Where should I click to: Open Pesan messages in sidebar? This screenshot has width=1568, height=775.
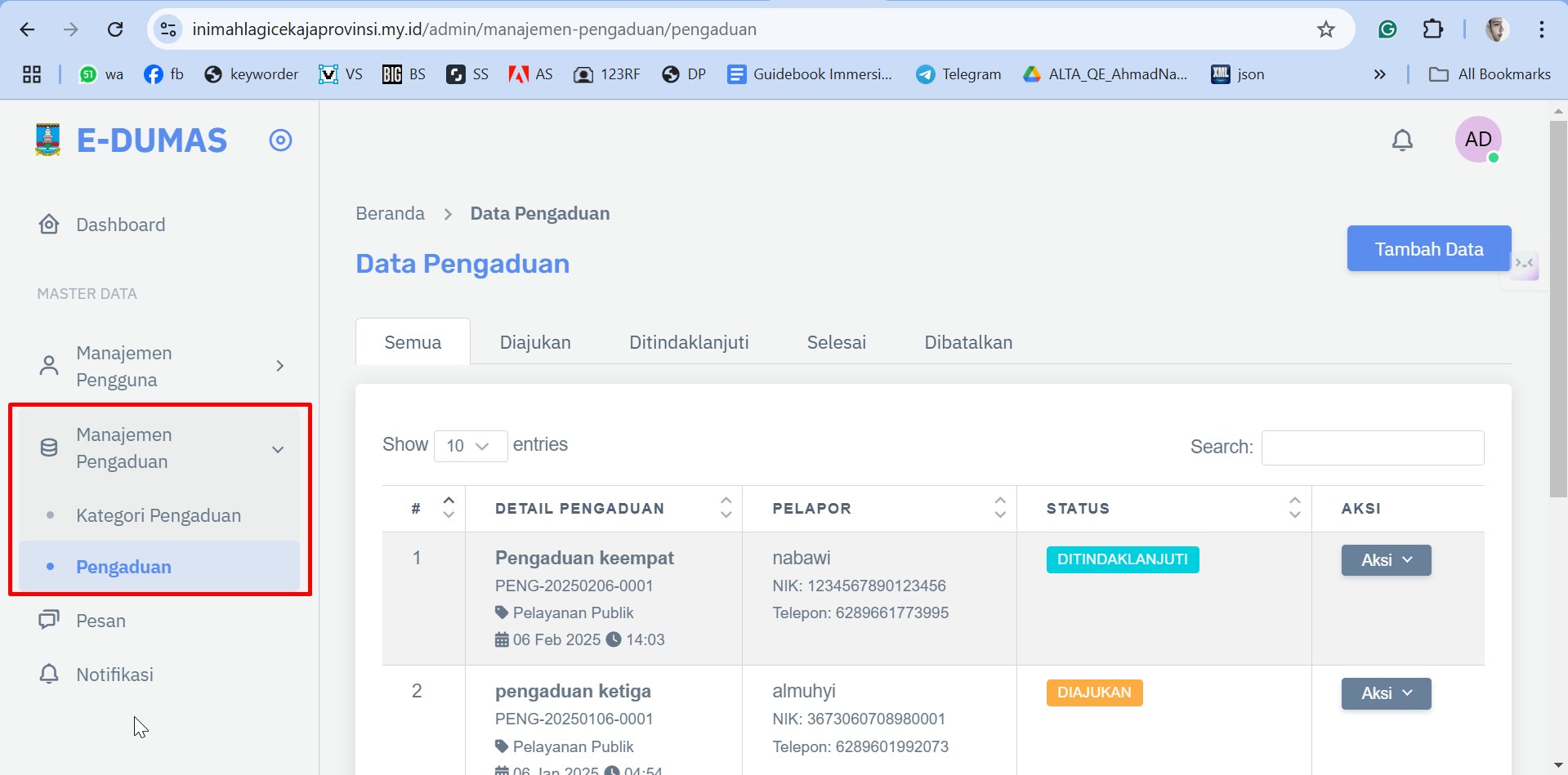click(x=101, y=621)
